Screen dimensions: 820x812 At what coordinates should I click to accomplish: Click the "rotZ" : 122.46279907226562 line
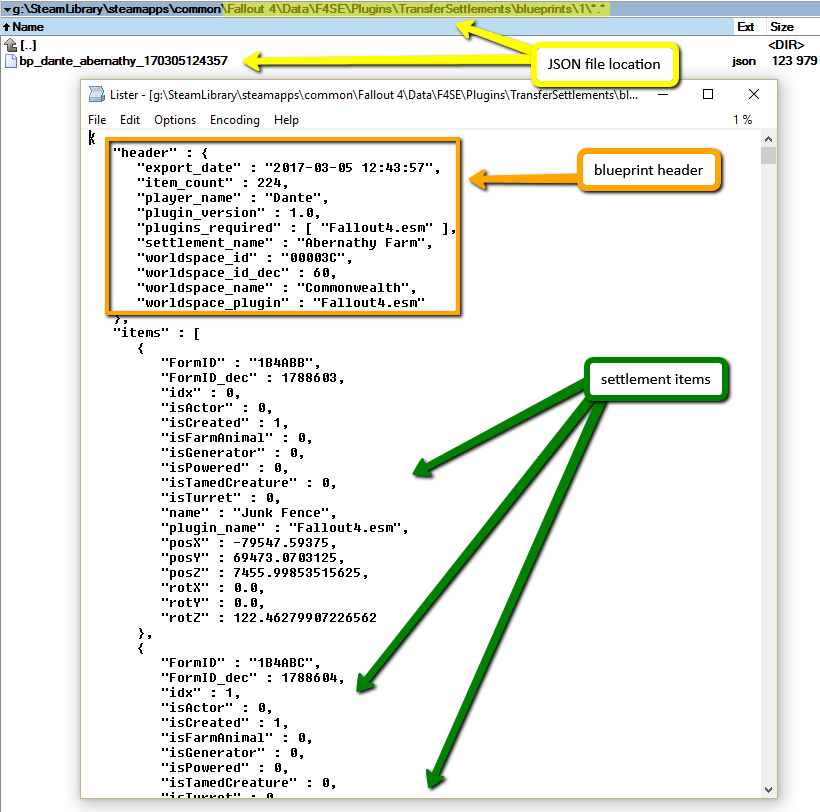pyautogui.click(x=269, y=618)
